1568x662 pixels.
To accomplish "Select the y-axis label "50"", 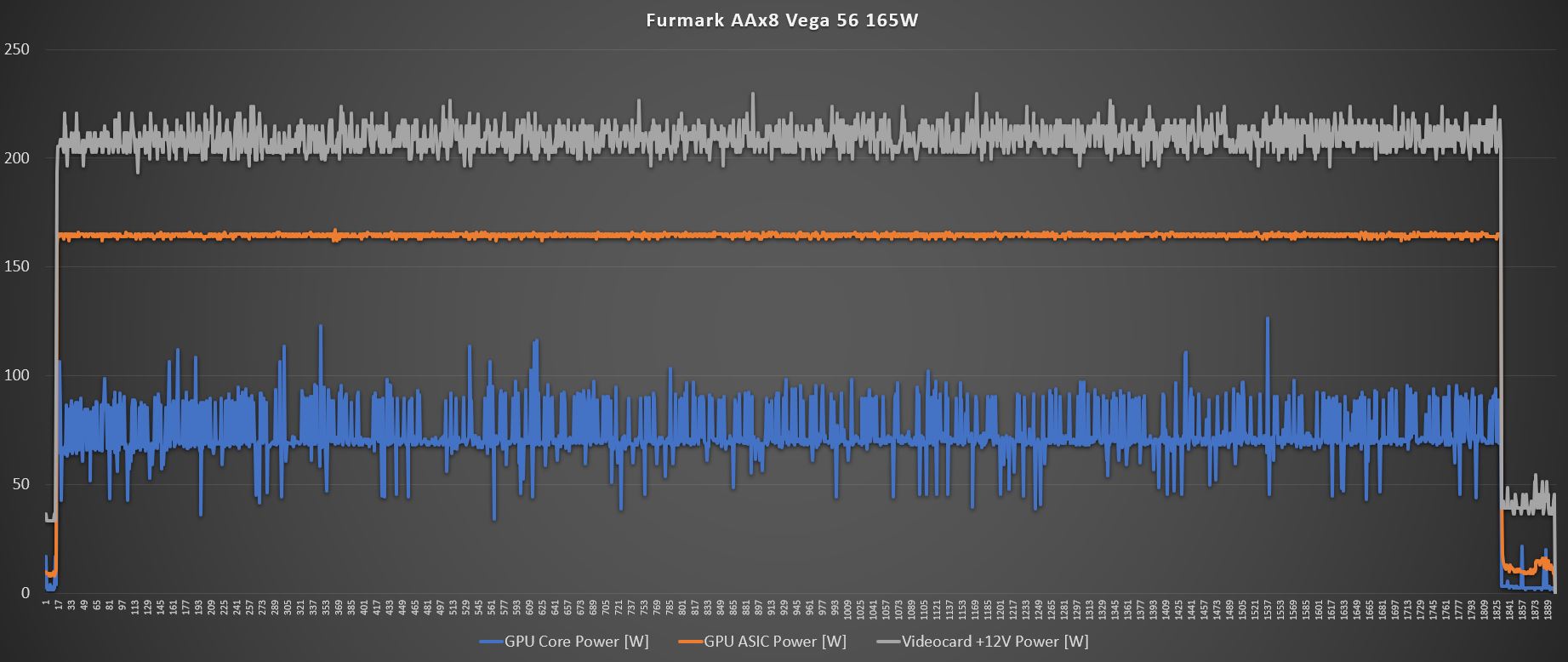I will [20, 485].
